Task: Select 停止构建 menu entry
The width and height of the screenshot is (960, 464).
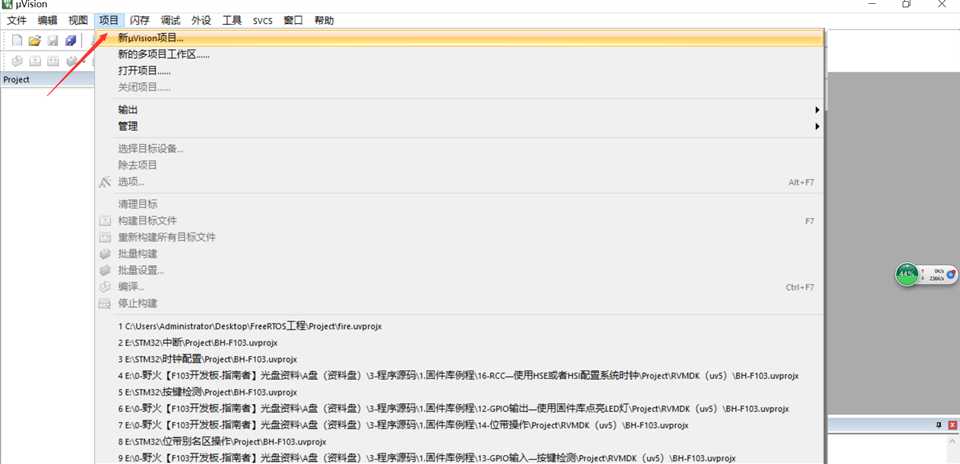Action: 459,303
